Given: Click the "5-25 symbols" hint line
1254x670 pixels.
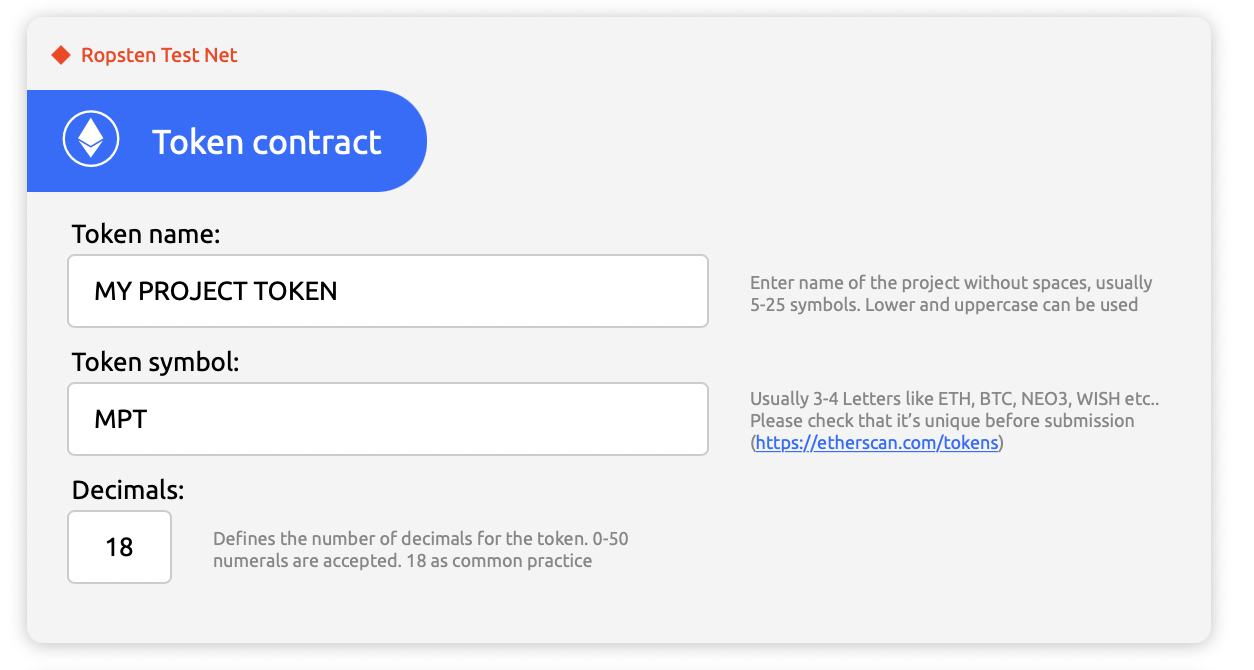Looking at the screenshot, I should point(943,305).
